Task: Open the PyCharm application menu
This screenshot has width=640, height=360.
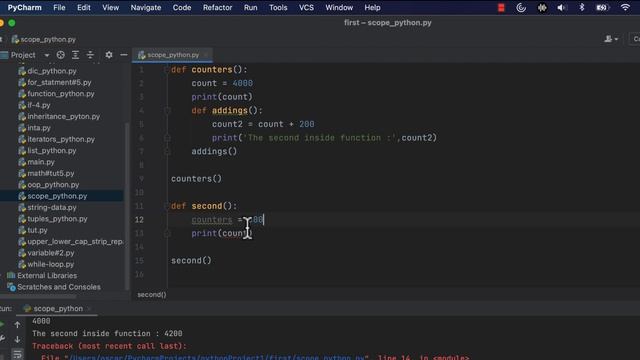Action: pyautogui.click(x=24, y=7)
